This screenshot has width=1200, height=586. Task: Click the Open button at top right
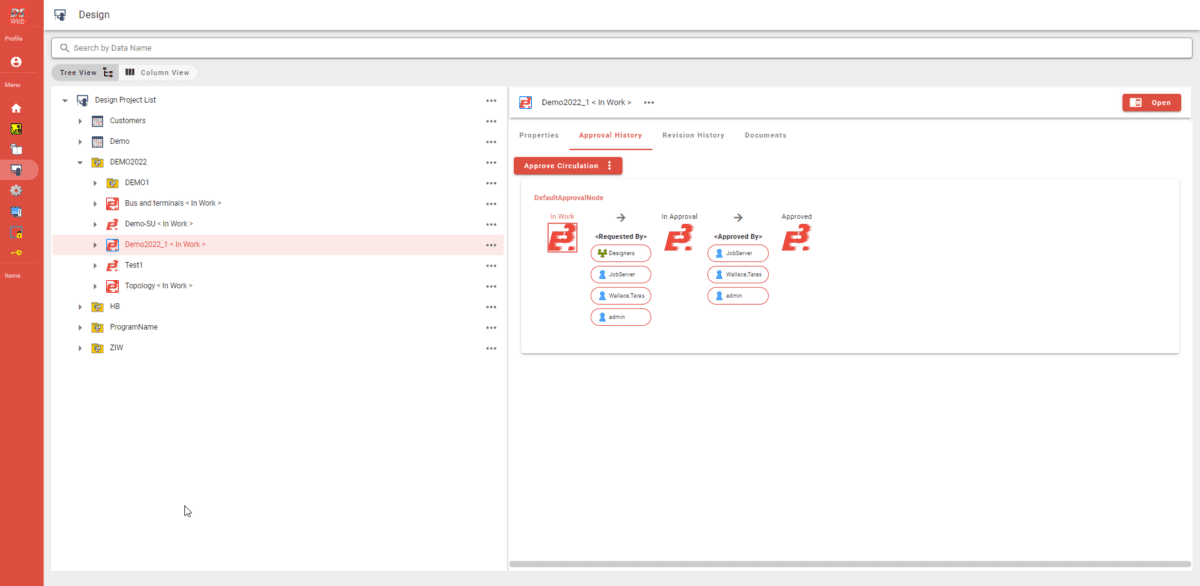click(x=1151, y=102)
